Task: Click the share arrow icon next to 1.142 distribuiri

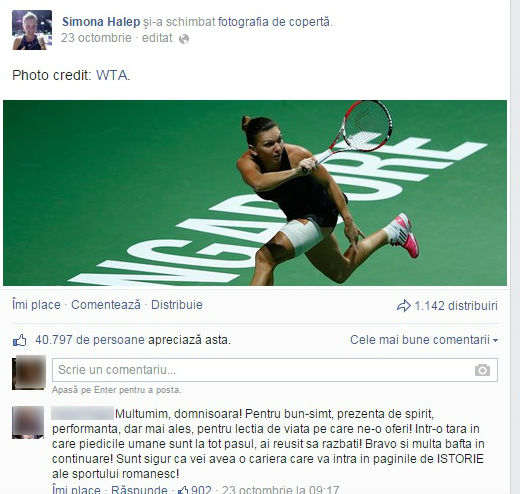Action: click(404, 306)
